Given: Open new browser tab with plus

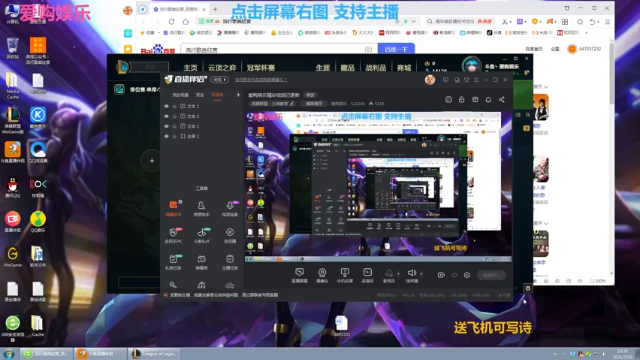Looking at the screenshot, I should [215, 9].
